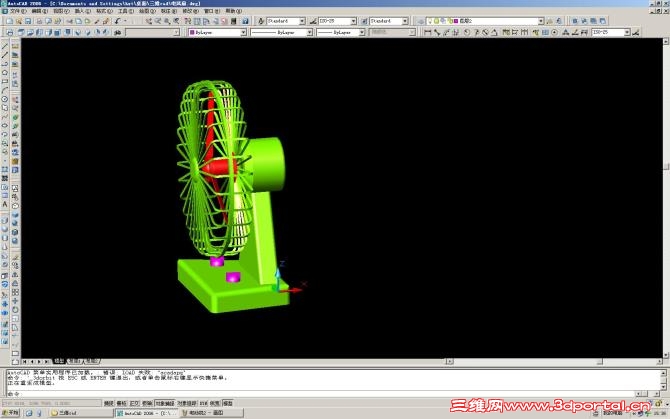Select the Circle tool in Draw toolbar
This screenshot has height=419, width=670.
5,99
